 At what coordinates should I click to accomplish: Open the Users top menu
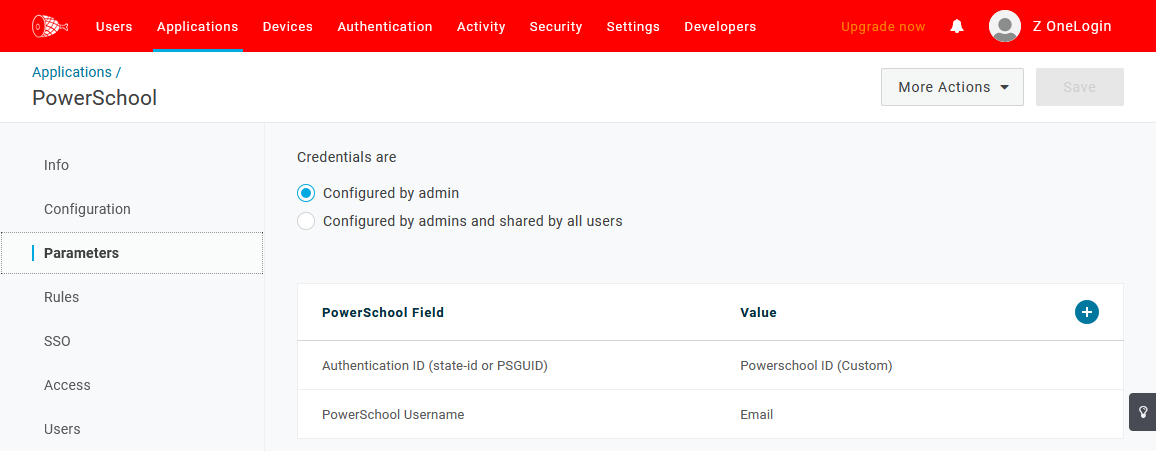pyautogui.click(x=114, y=27)
